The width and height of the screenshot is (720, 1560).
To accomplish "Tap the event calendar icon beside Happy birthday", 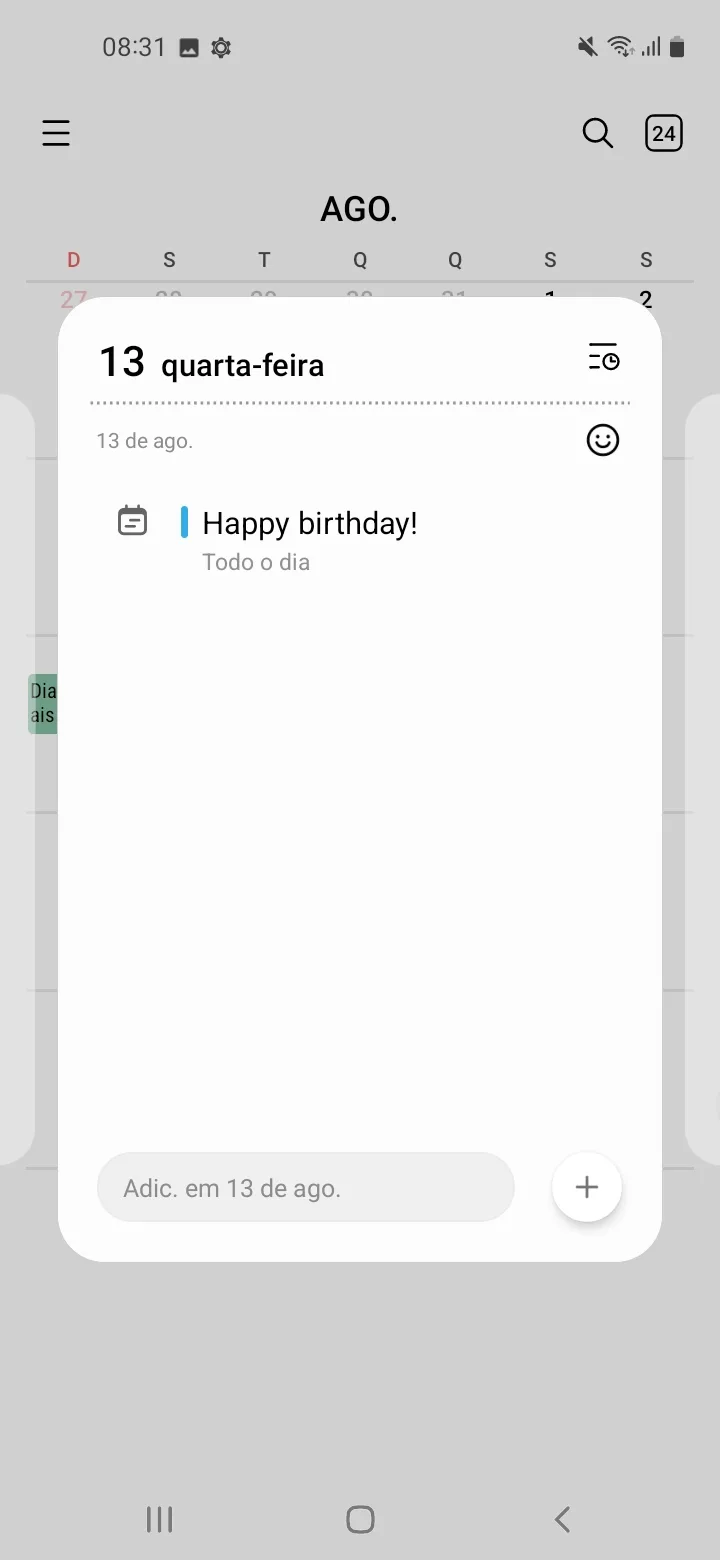I will [x=133, y=522].
